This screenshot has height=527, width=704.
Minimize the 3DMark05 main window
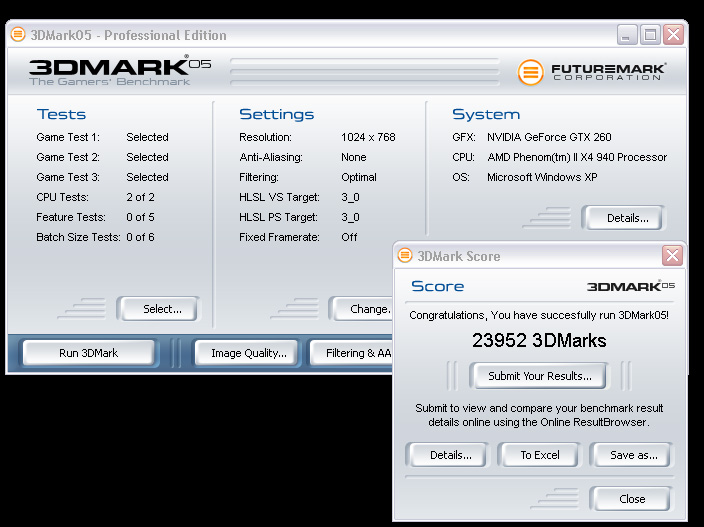627,35
